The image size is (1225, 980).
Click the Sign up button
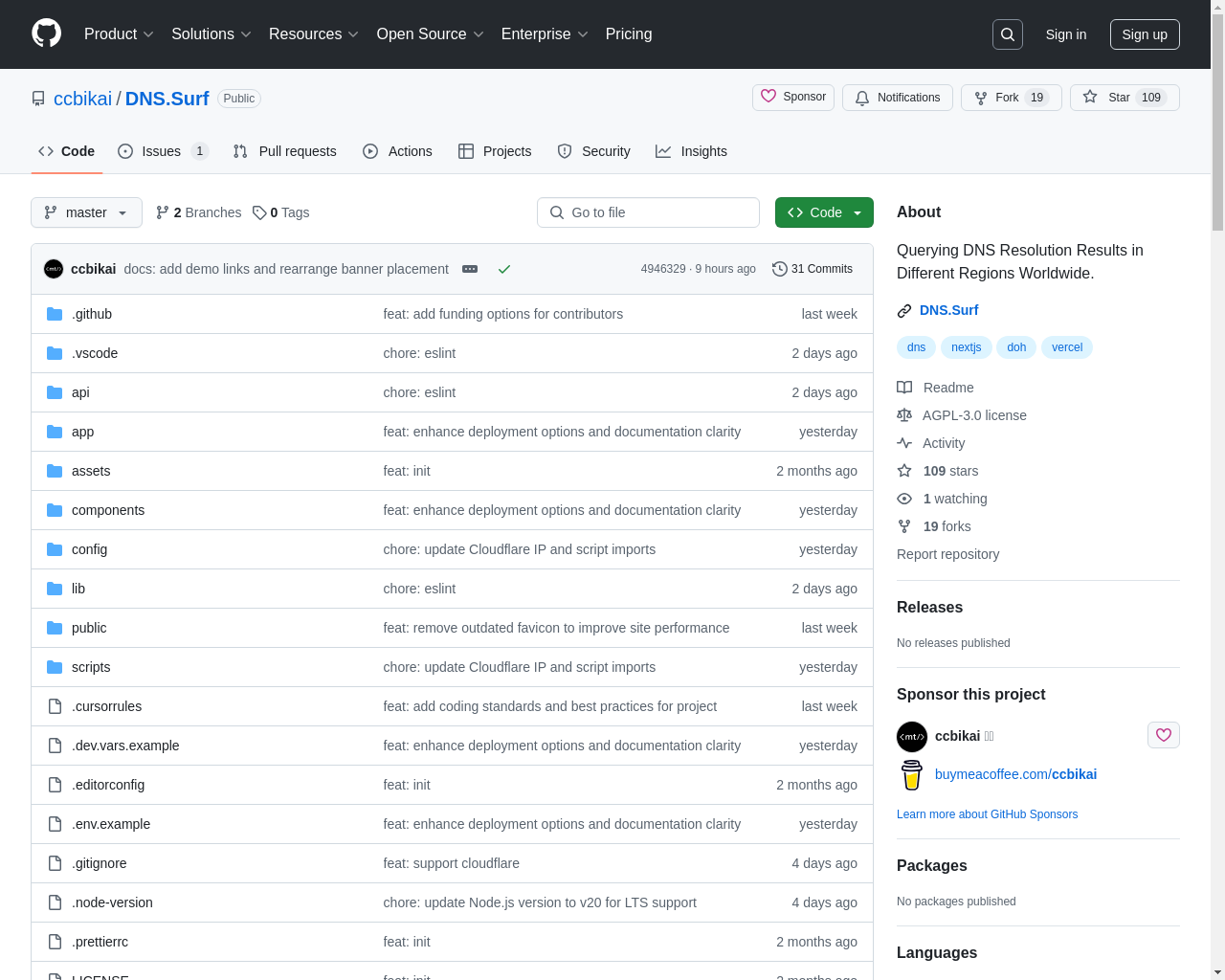coord(1145,34)
